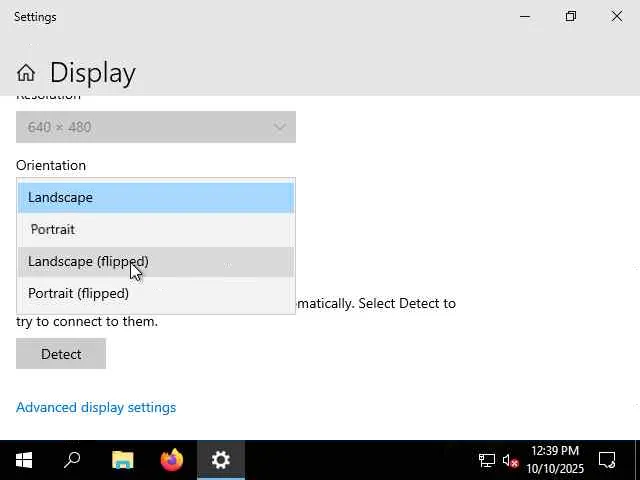Viewport: 640px width, 480px height.
Task: Open the 640 × 480 resolution dropdown
Action: pyautogui.click(x=156, y=127)
